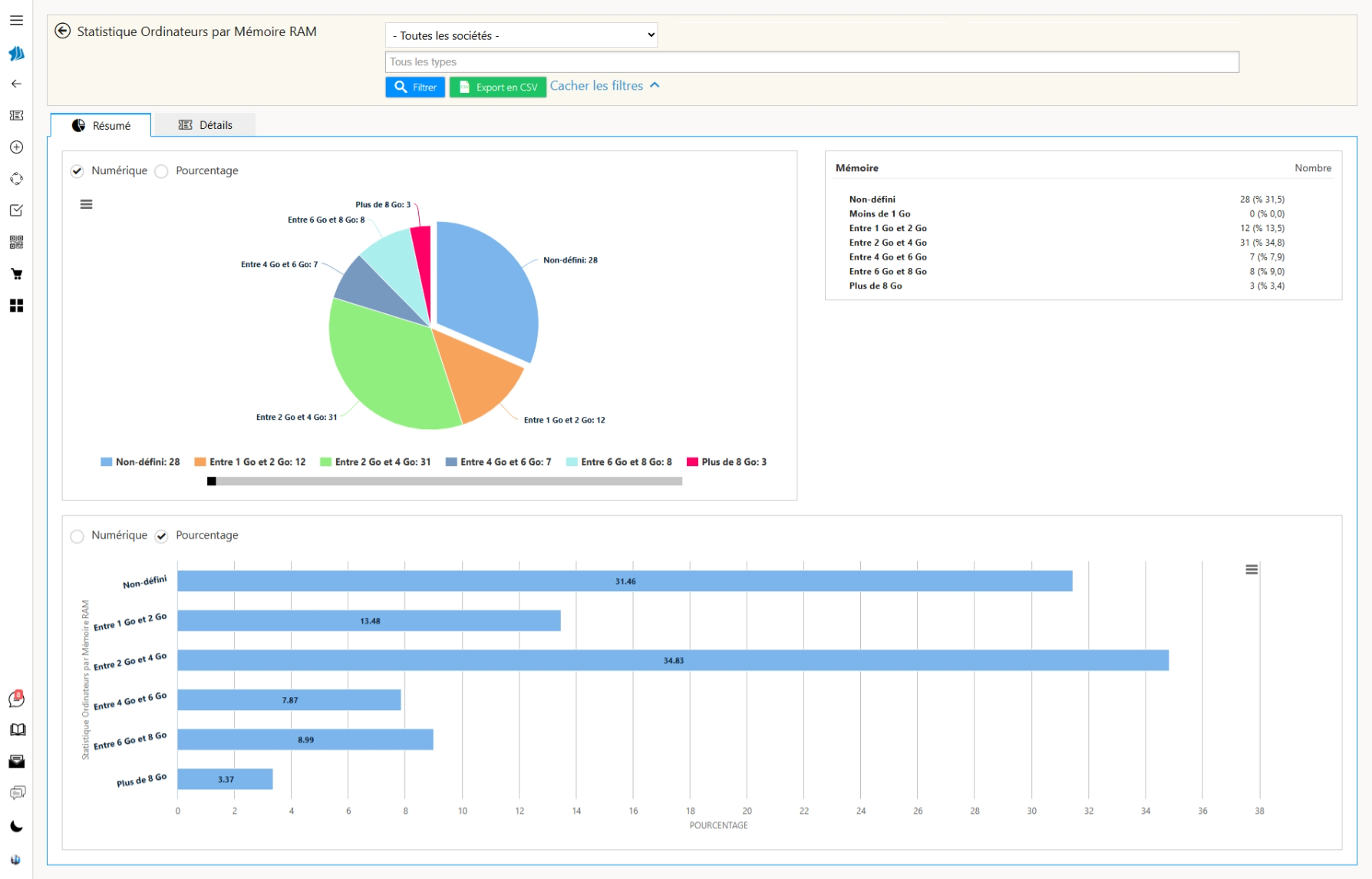Open the pie chart hamburger menu
This screenshot has width=1372, height=879.
87,204
